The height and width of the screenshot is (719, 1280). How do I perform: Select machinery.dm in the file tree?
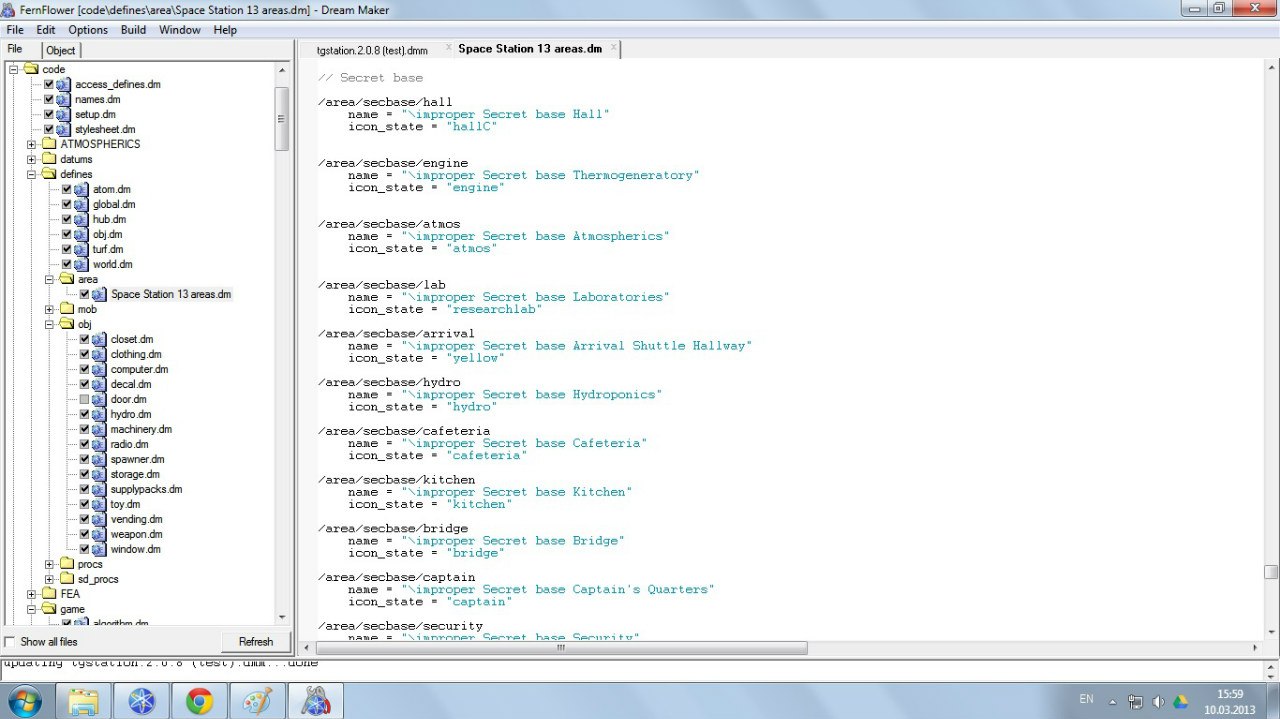[x=141, y=429]
